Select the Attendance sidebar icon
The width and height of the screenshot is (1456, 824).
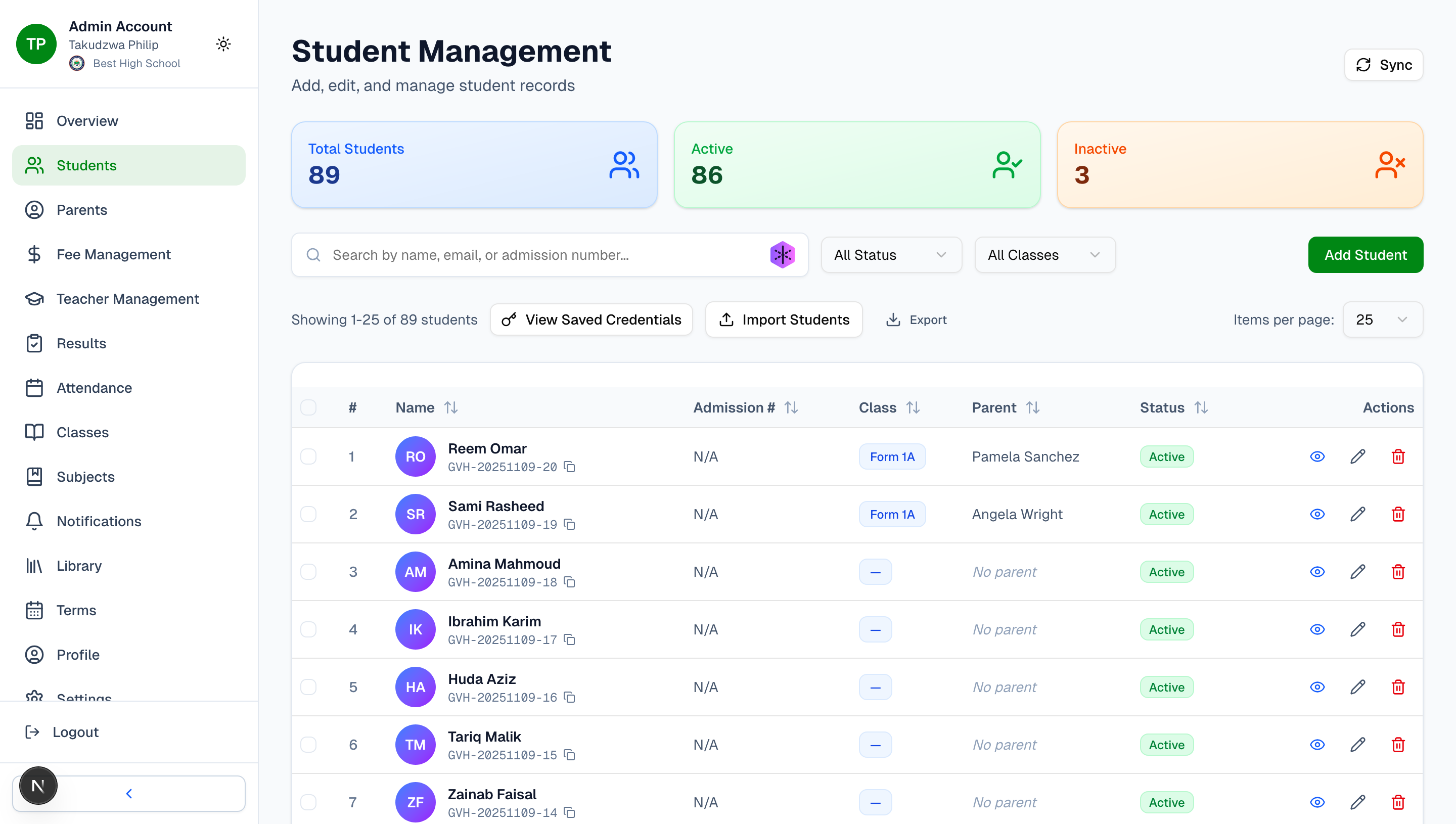(34, 388)
